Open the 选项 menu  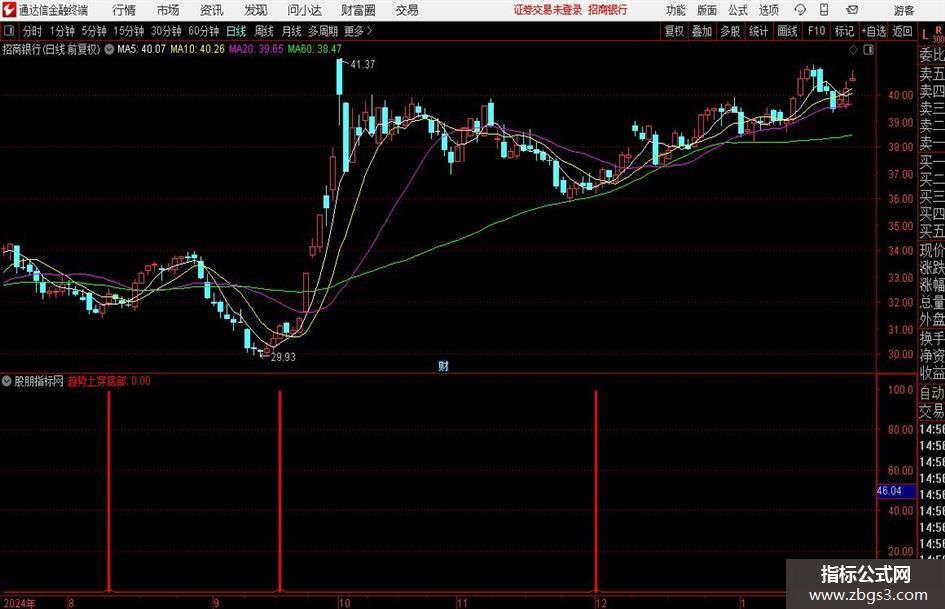768,10
